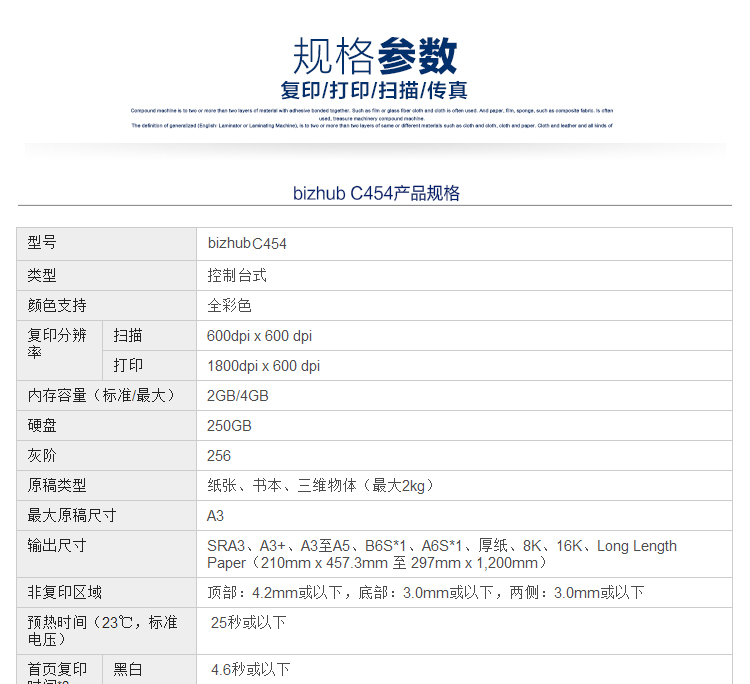The width and height of the screenshot is (750, 684).
Task: Click the 输出尺寸 row label
Action: point(57,546)
